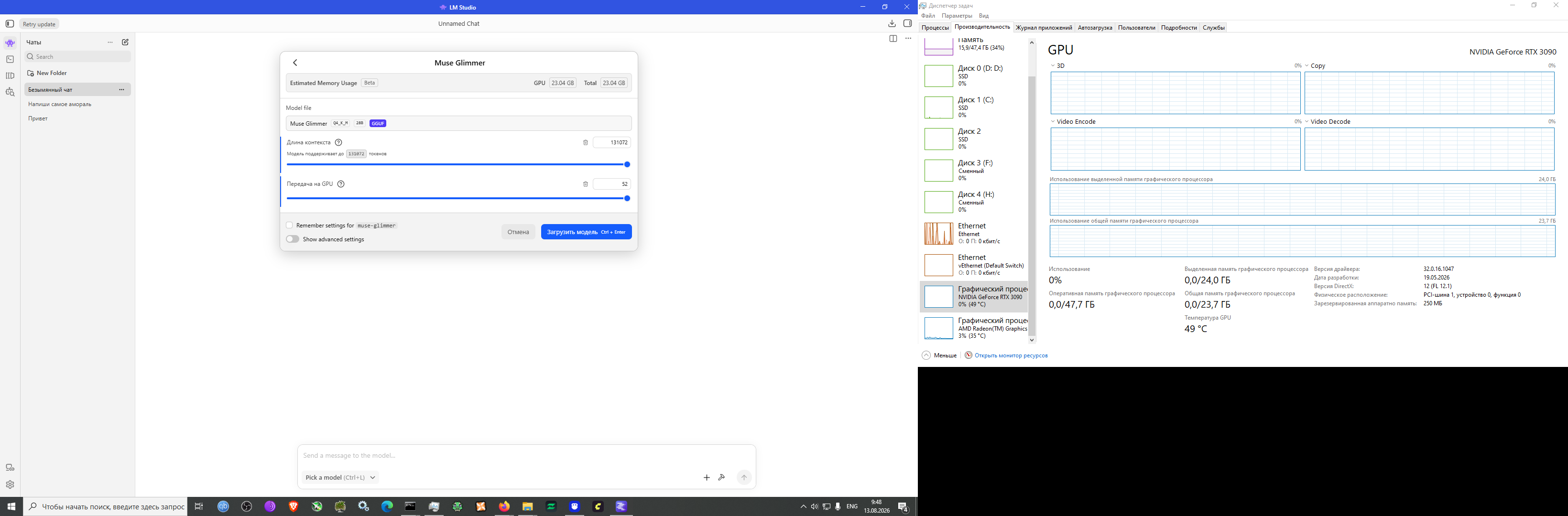Focus the chats Search field
This screenshot has height=516, width=1568.
click(77, 56)
